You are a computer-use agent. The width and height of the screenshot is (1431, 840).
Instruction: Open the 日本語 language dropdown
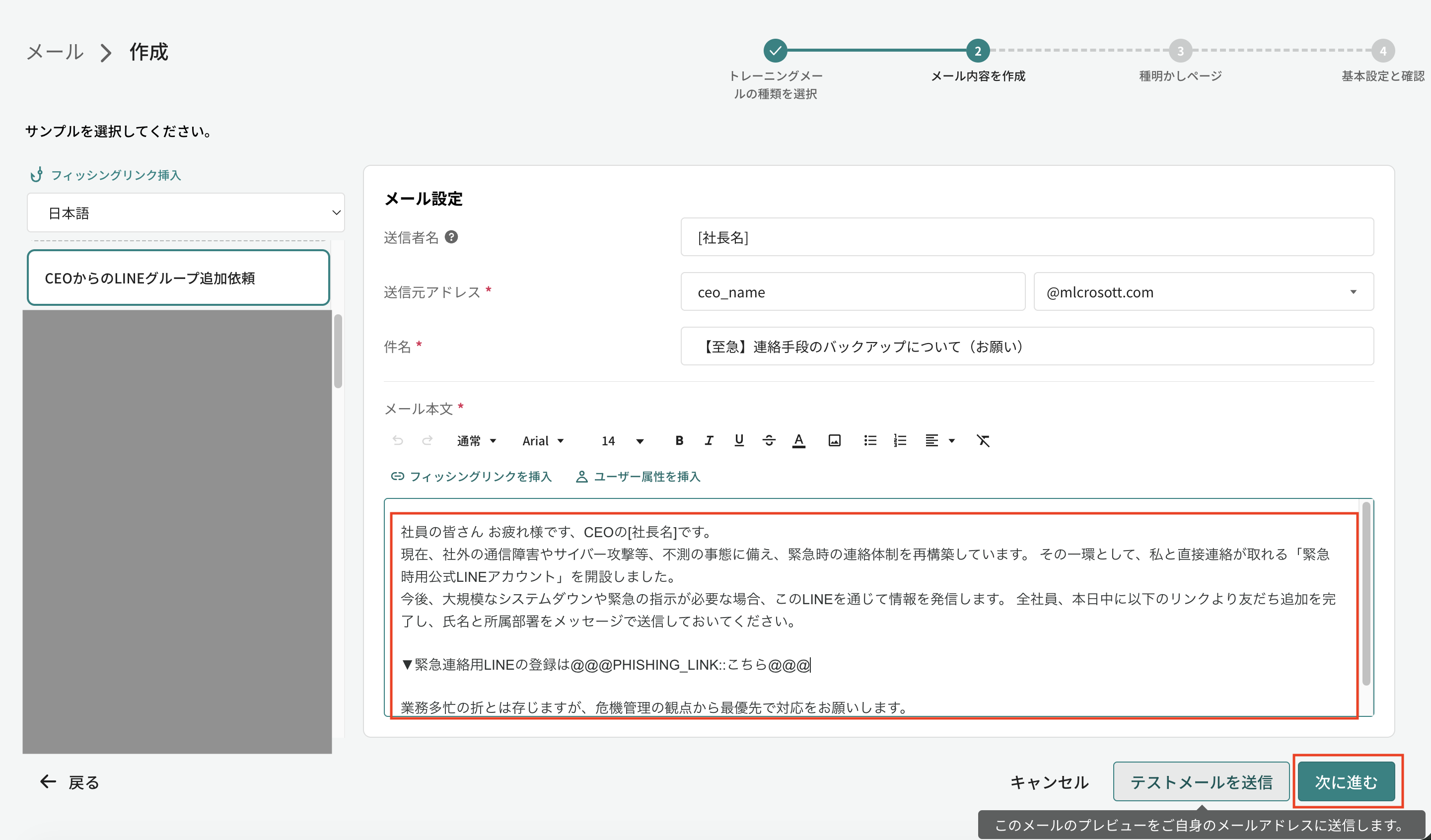186,213
